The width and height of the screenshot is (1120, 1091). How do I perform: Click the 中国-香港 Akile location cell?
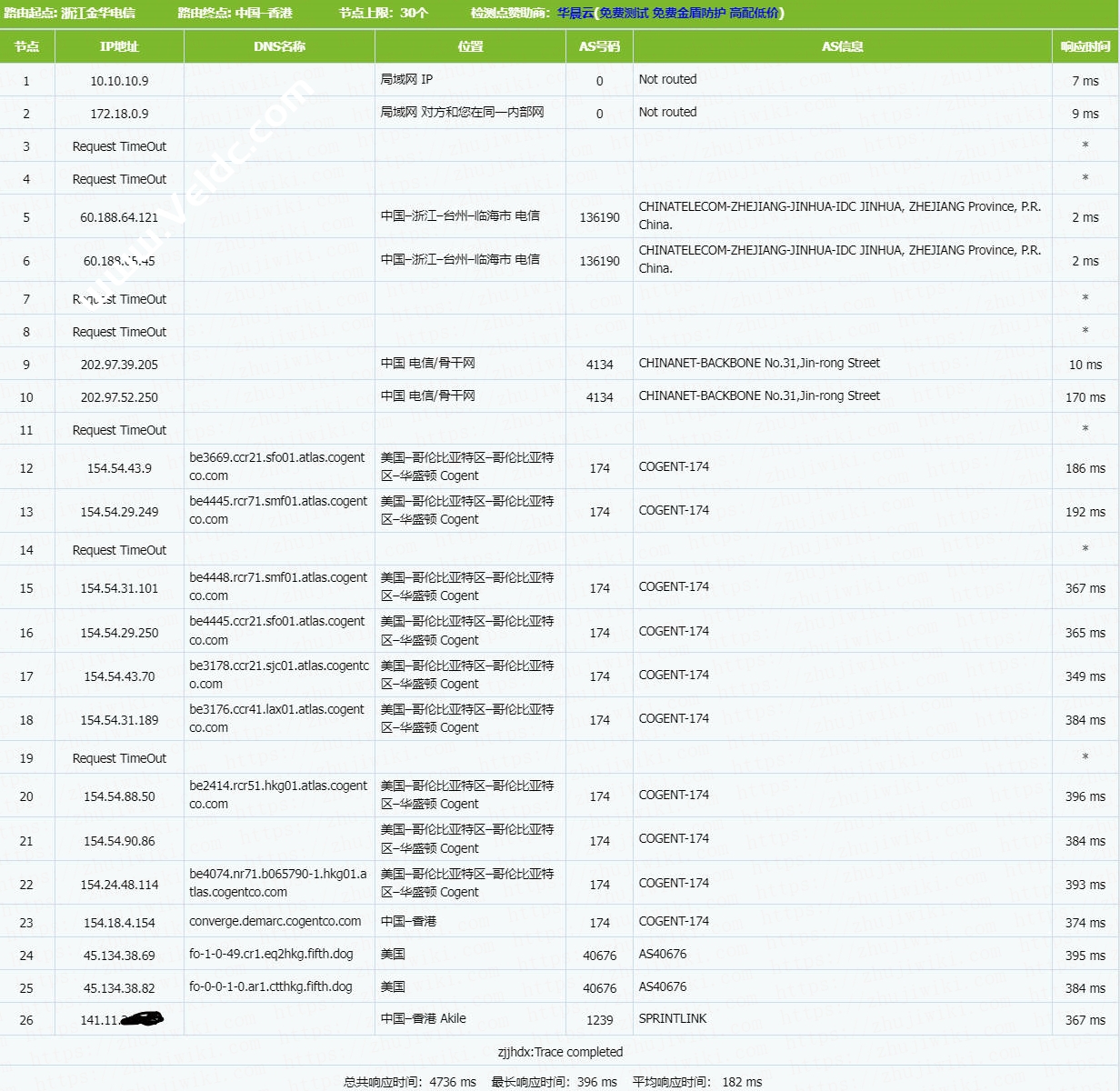point(424,1018)
